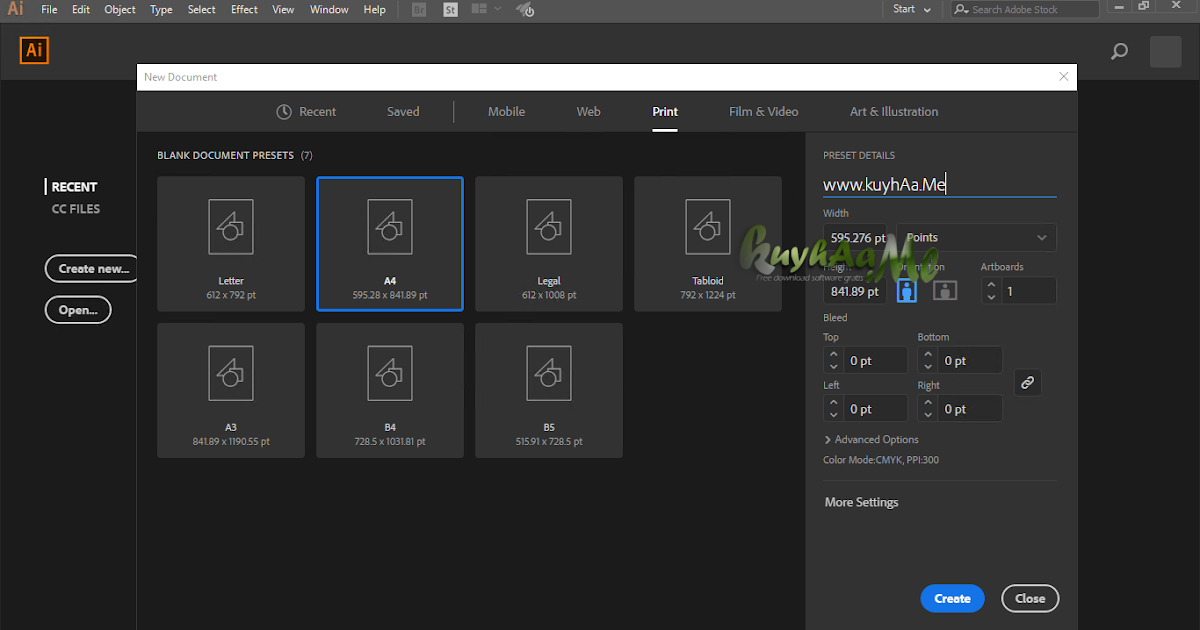The height and width of the screenshot is (630, 1200).
Task: Close the New Document dialog with X
Action: coord(1063,77)
